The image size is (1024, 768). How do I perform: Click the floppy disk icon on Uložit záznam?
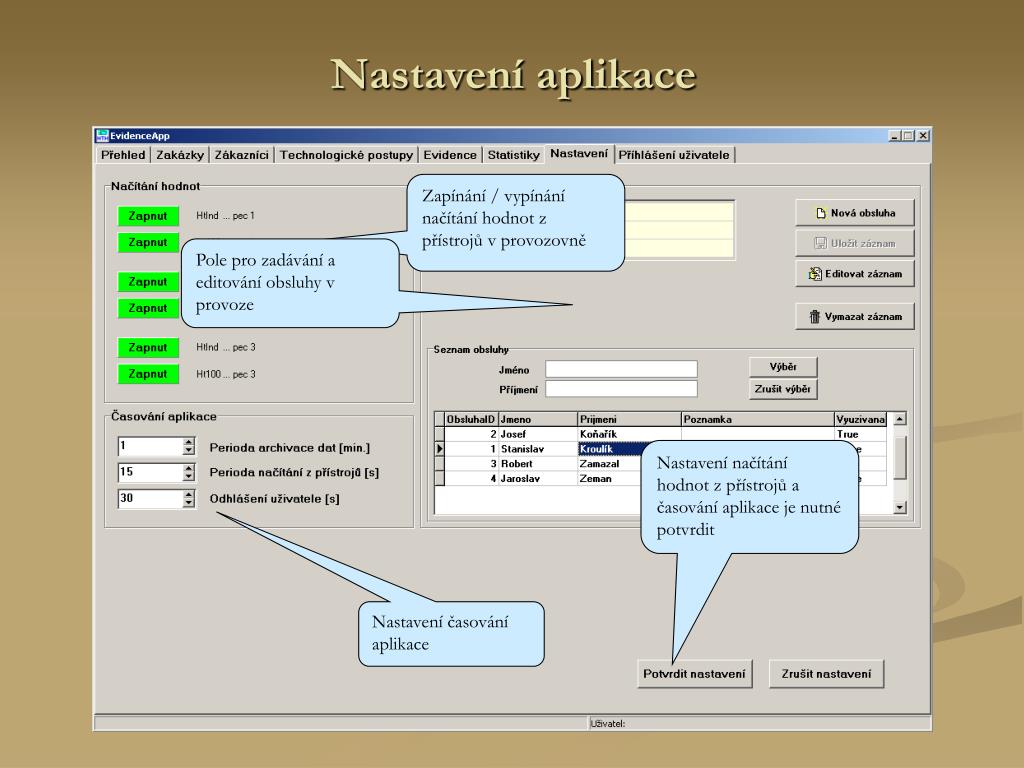[820, 243]
